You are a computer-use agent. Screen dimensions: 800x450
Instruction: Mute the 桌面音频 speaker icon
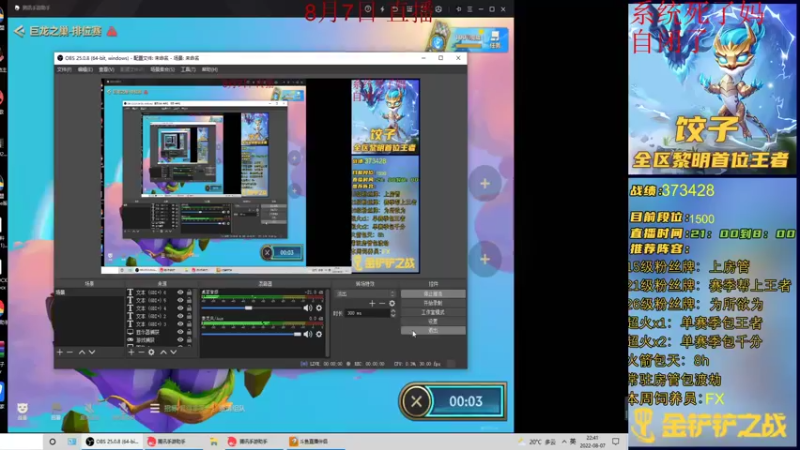[308, 308]
